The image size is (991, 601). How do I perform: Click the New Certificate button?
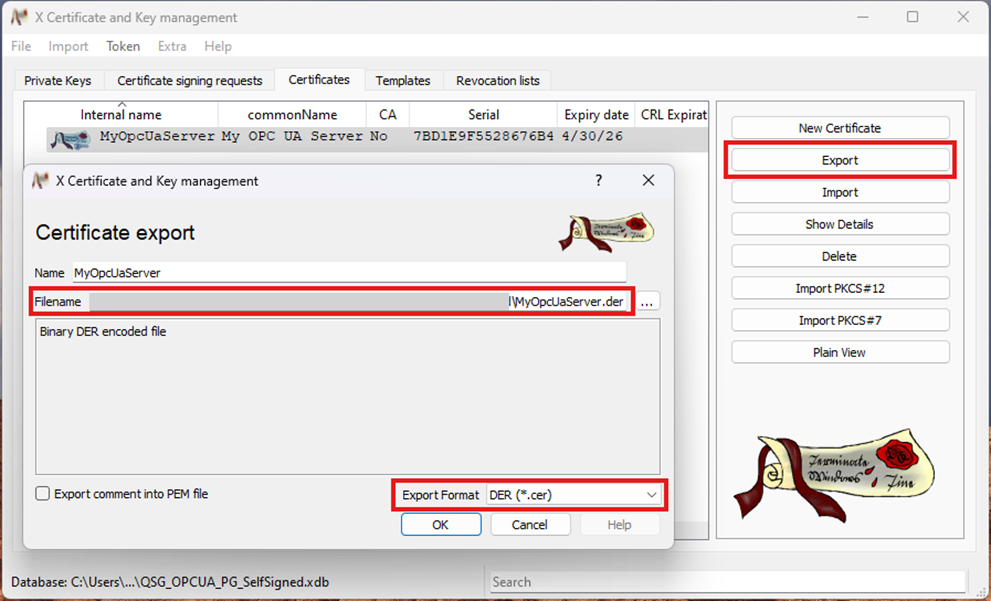tap(839, 128)
